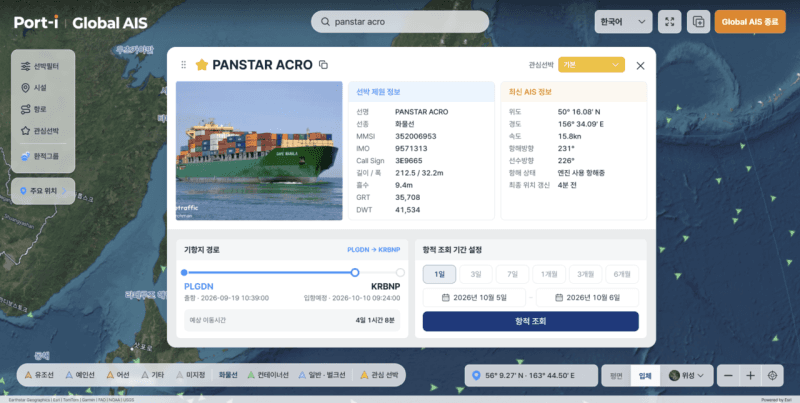Toggle the 예인선 tug legend filter
This screenshot has width=800, height=403.
80,375
